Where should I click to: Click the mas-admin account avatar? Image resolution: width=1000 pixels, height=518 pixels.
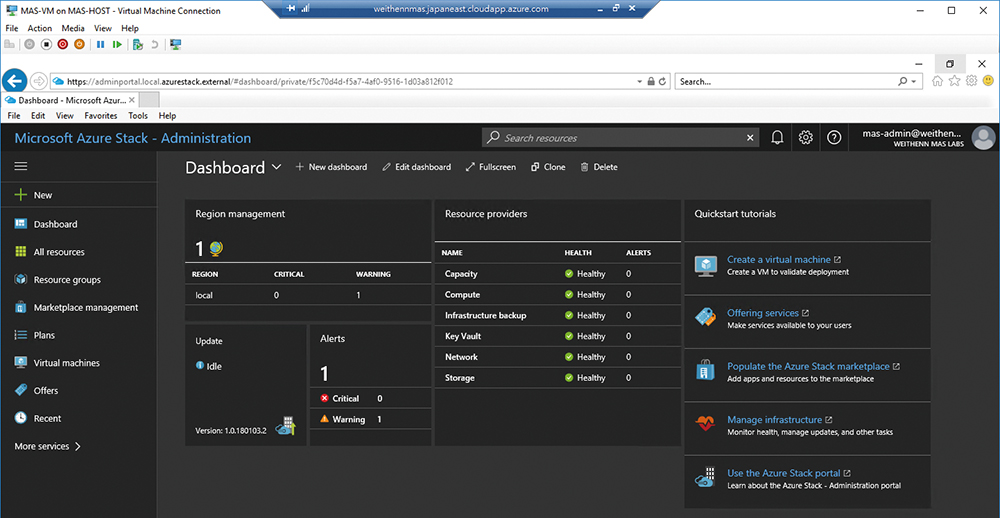[x=983, y=138]
